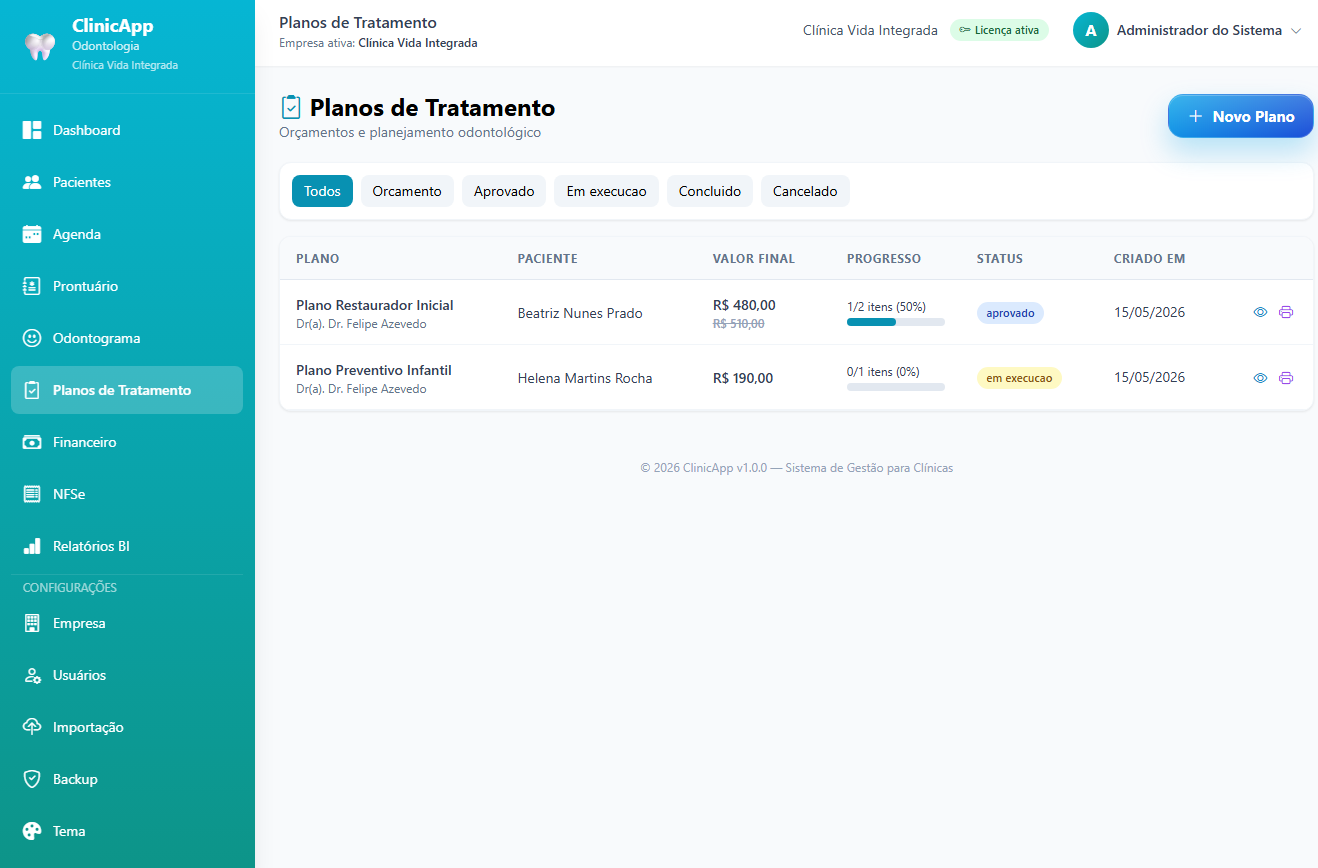Click the Pacientes people icon

pyautogui.click(x=32, y=182)
